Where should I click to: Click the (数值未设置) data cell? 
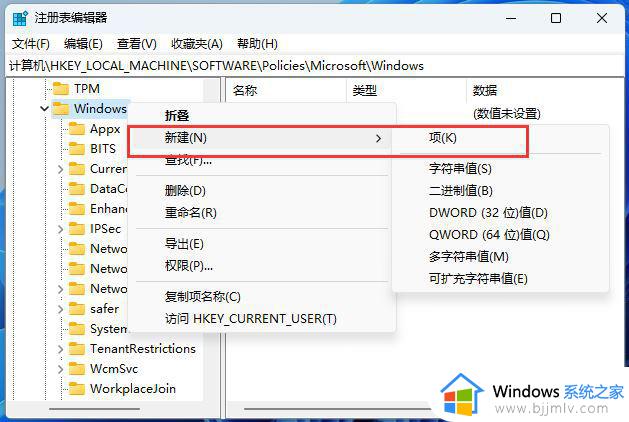[507, 114]
